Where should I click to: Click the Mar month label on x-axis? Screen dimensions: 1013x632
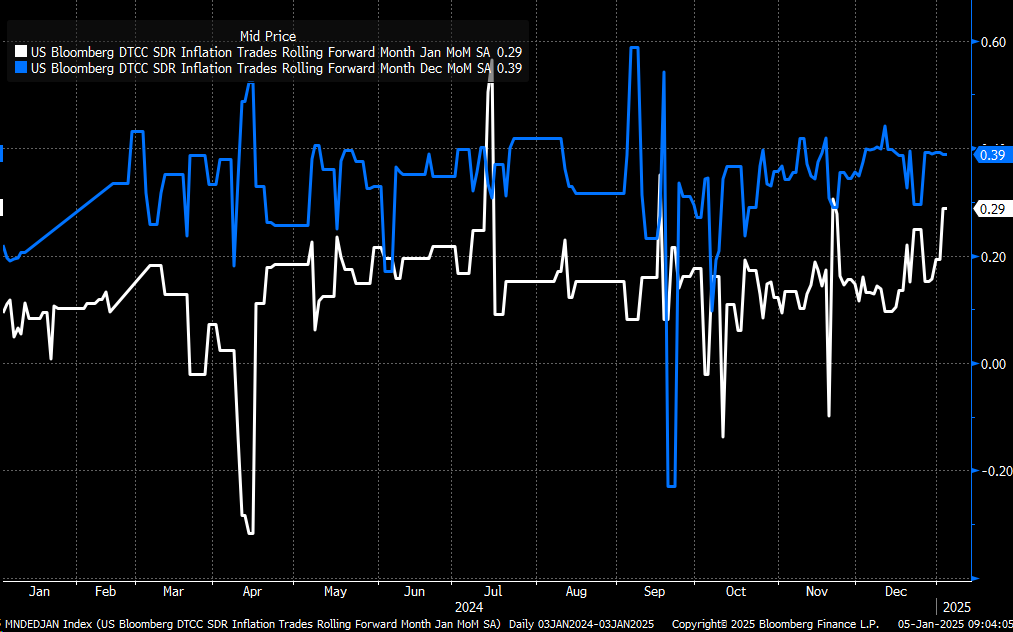[173, 591]
